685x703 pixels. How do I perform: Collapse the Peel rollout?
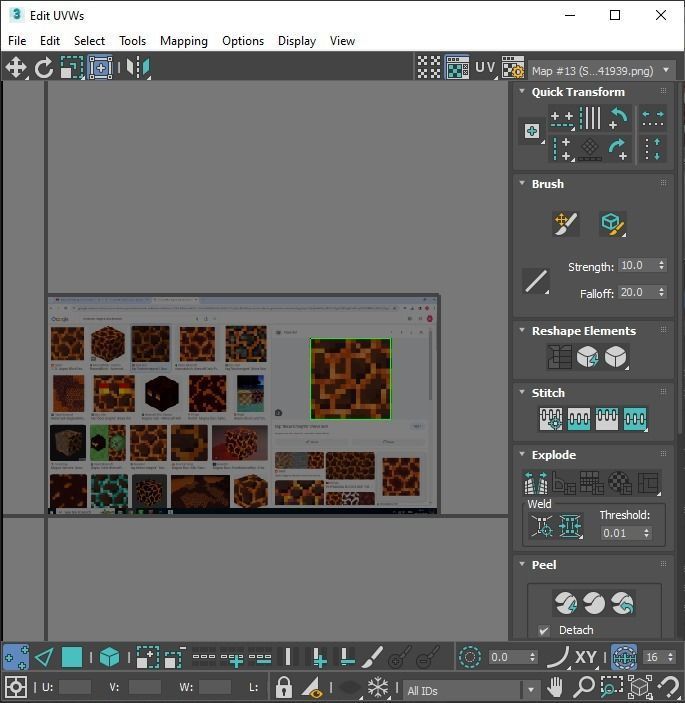click(x=522, y=564)
